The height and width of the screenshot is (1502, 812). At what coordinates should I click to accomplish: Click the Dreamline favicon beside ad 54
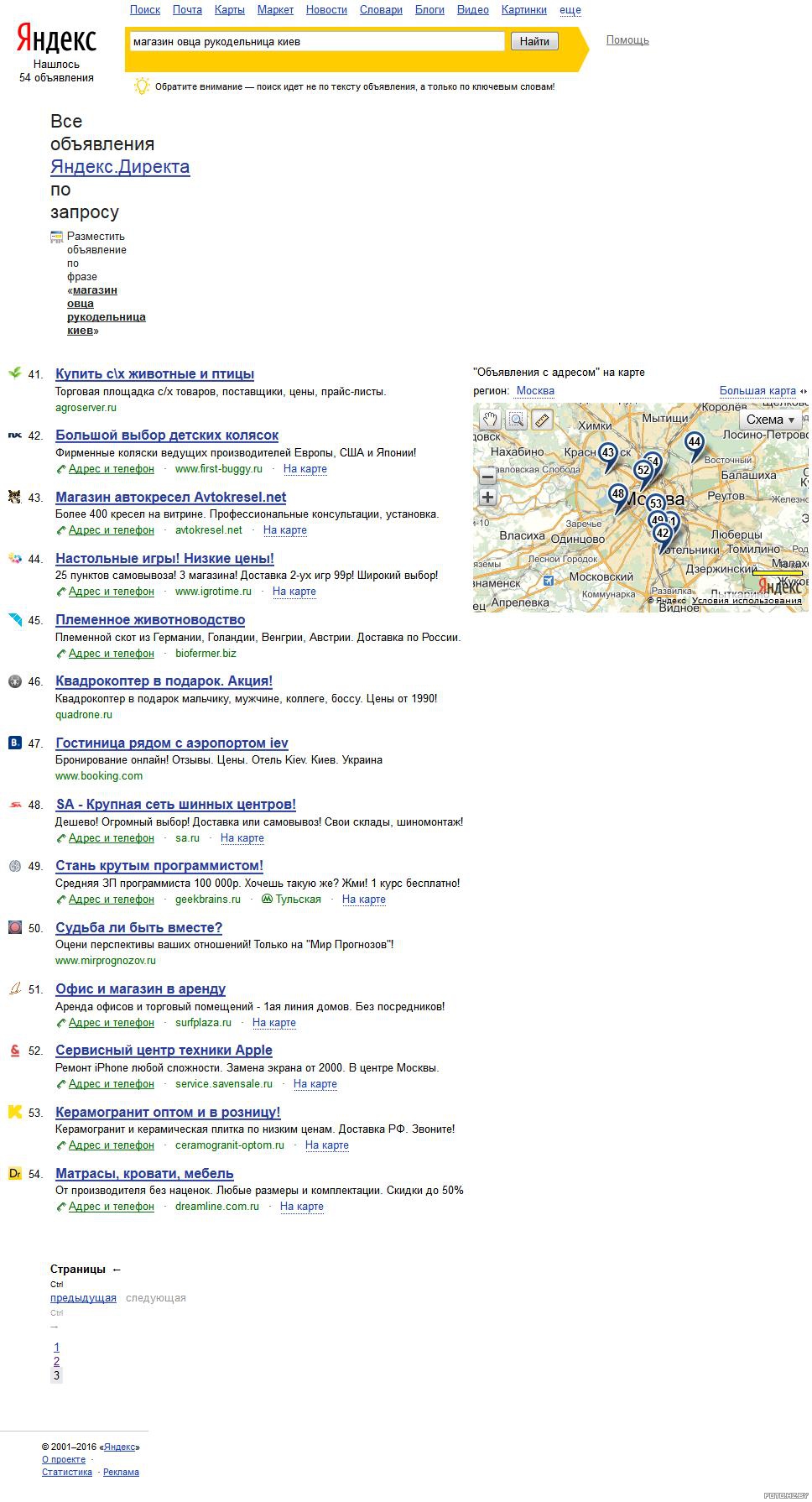(x=14, y=1173)
